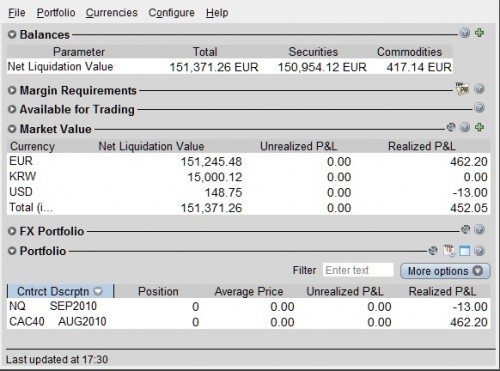The image size is (500, 371).
Task: Click the portfolio margin icon beside Margin Requirements
Action: (x=462, y=89)
